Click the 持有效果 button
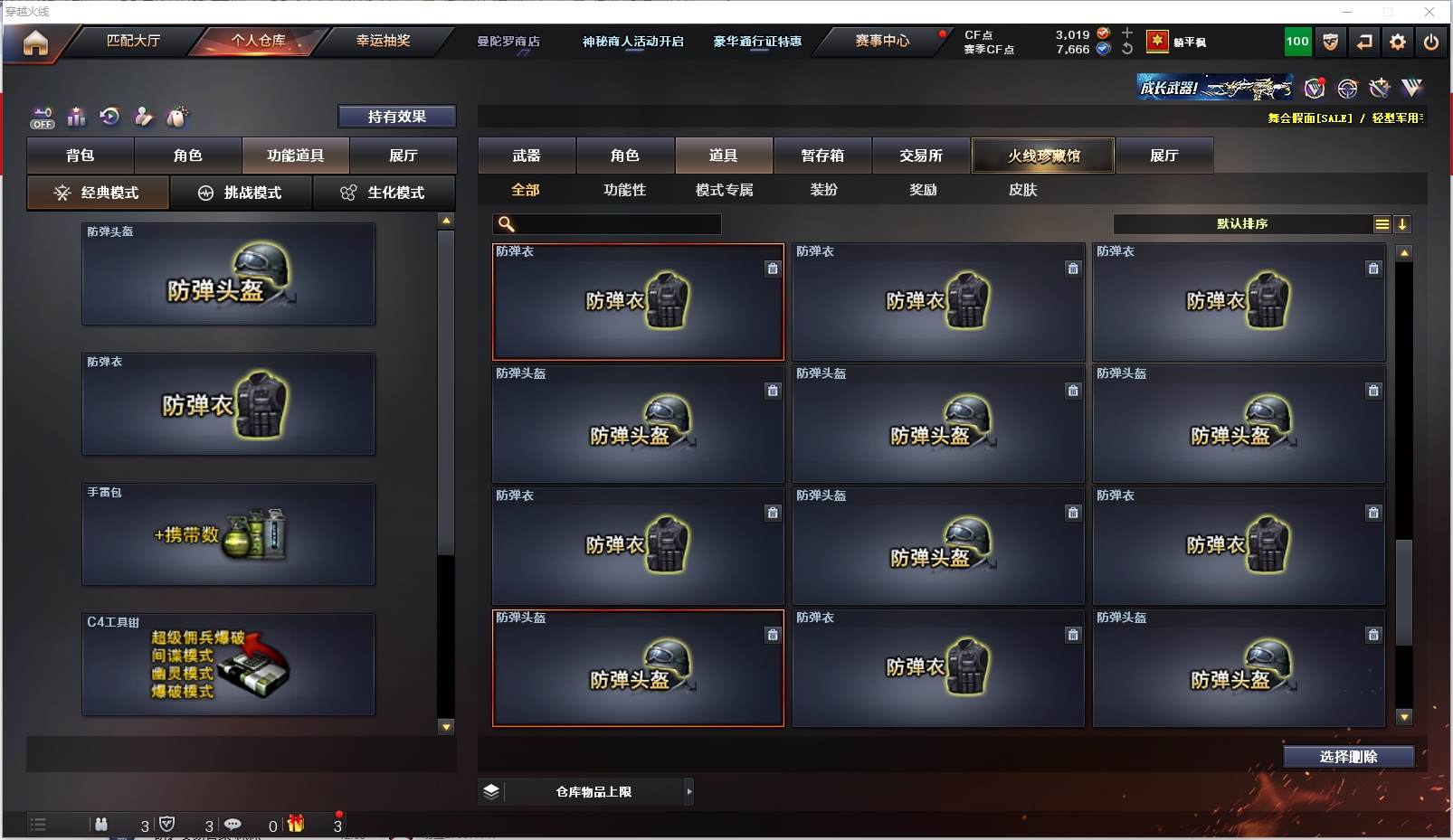Viewport: 1453px width, 840px height. tap(397, 117)
